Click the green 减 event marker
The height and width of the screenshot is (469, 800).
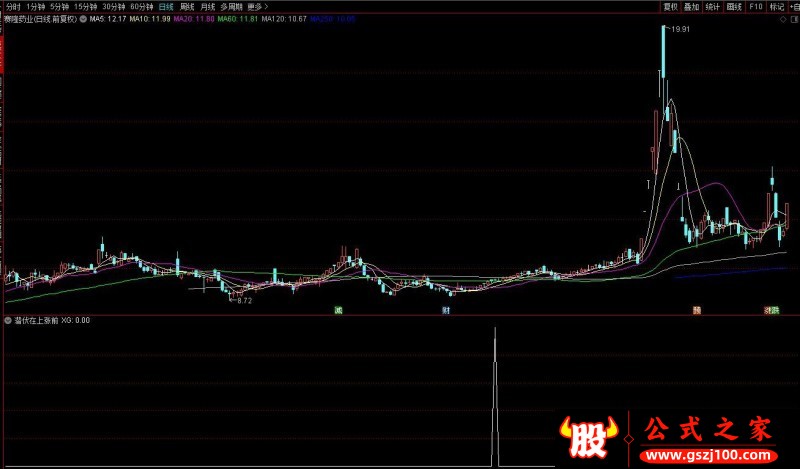point(338,310)
